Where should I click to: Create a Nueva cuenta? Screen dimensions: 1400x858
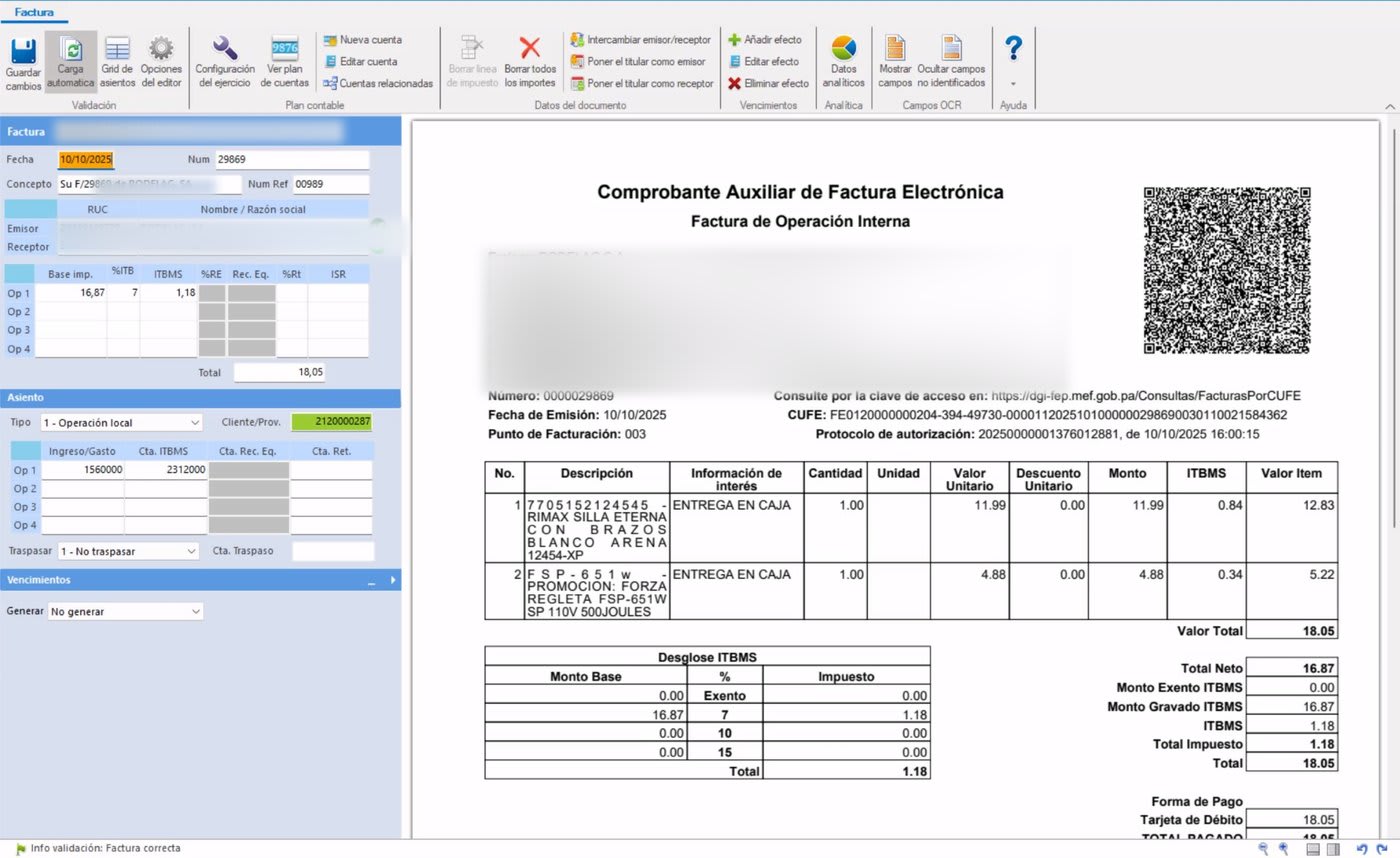[362, 40]
